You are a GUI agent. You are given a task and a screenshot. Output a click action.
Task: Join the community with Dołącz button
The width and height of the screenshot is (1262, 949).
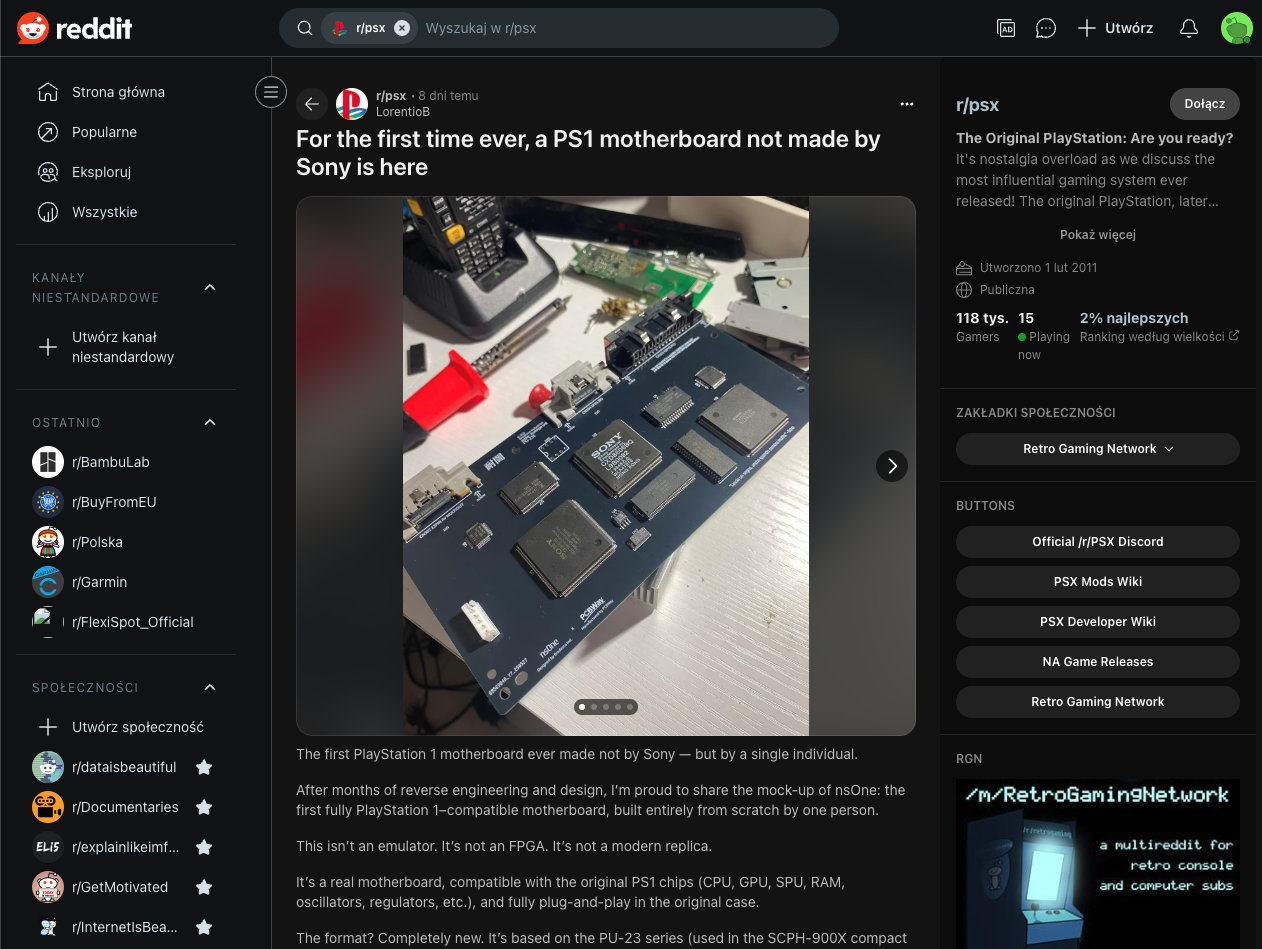[x=1204, y=104]
